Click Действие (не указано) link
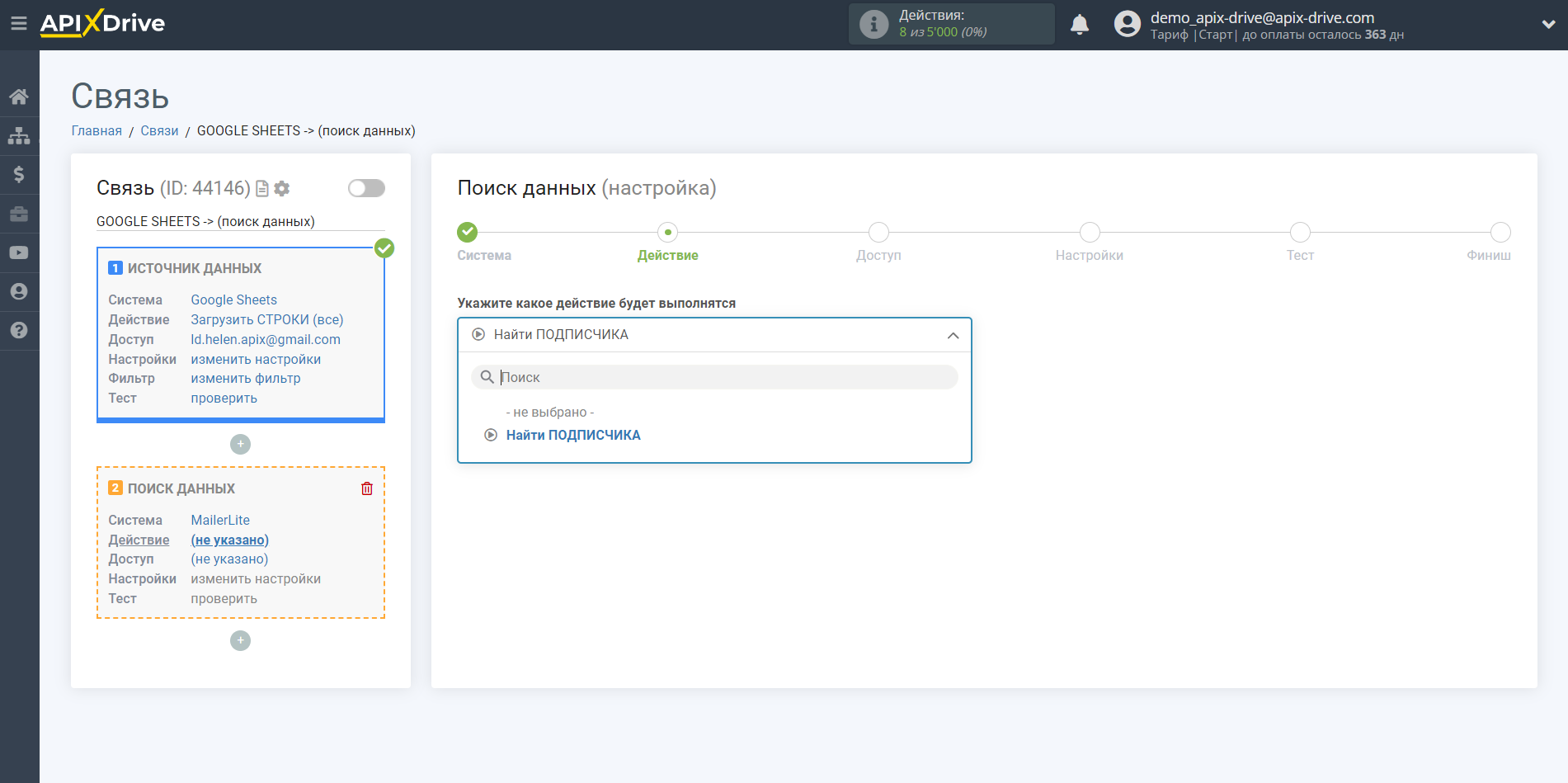The width and height of the screenshot is (1568, 783). coord(230,540)
